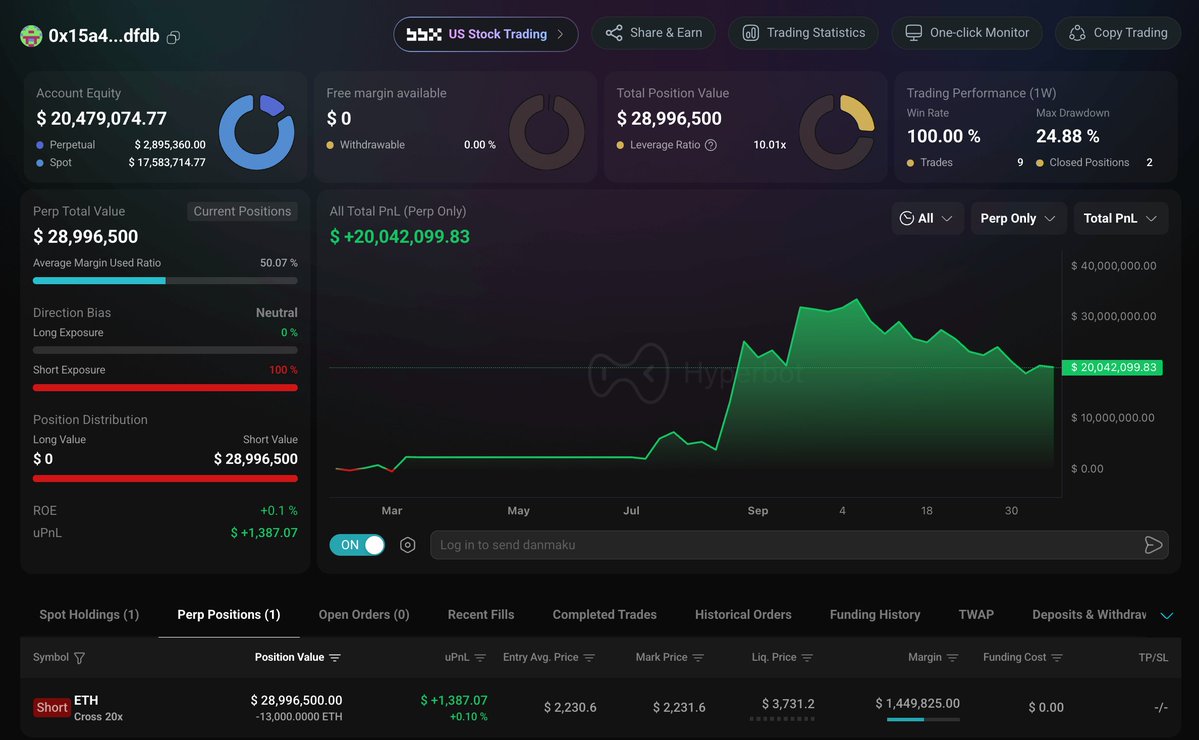Open the Symbol column filter funnel
This screenshot has width=1199, height=740.
80,657
